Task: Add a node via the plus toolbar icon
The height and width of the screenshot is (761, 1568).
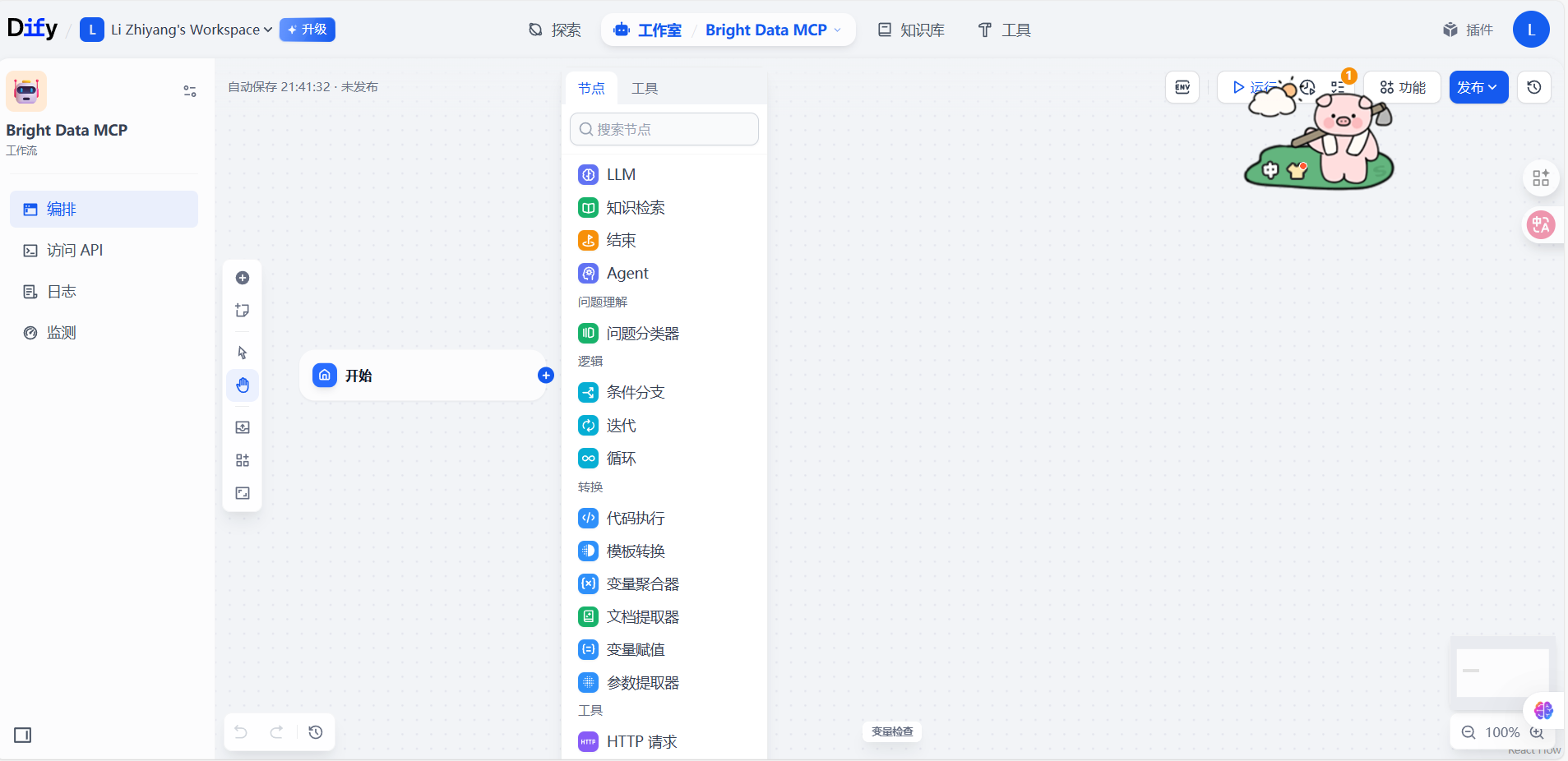Action: [243, 278]
